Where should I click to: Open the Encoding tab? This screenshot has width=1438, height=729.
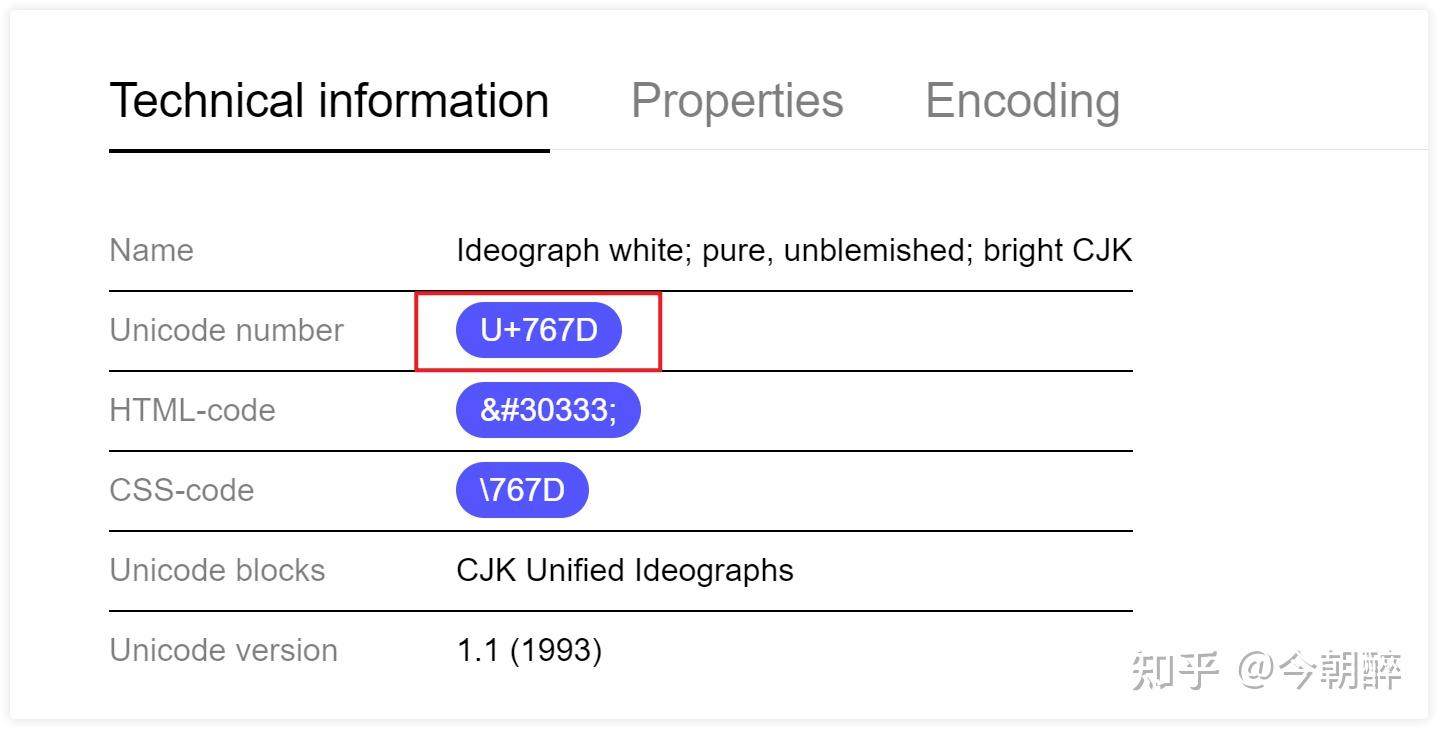tap(1022, 101)
